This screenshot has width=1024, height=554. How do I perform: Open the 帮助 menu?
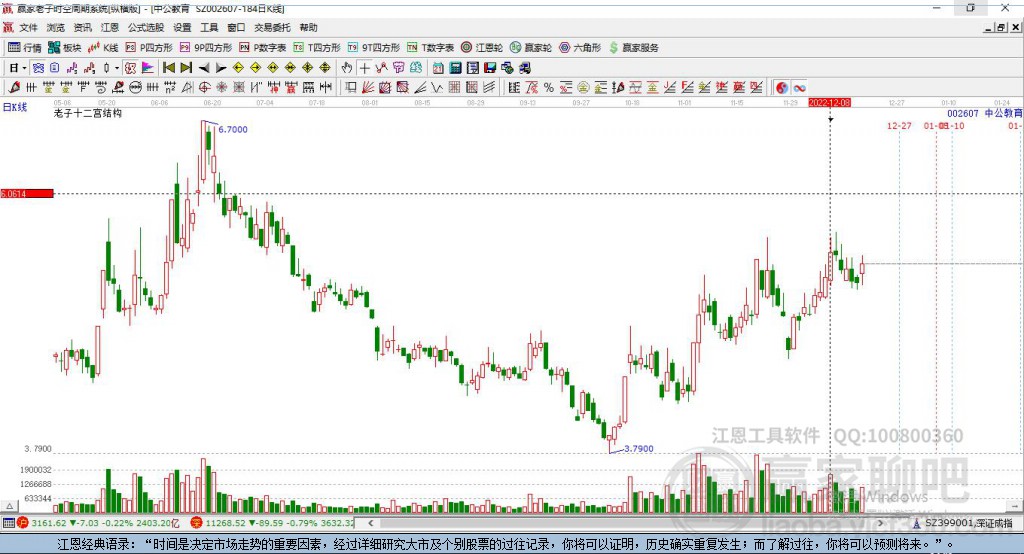(x=308, y=27)
